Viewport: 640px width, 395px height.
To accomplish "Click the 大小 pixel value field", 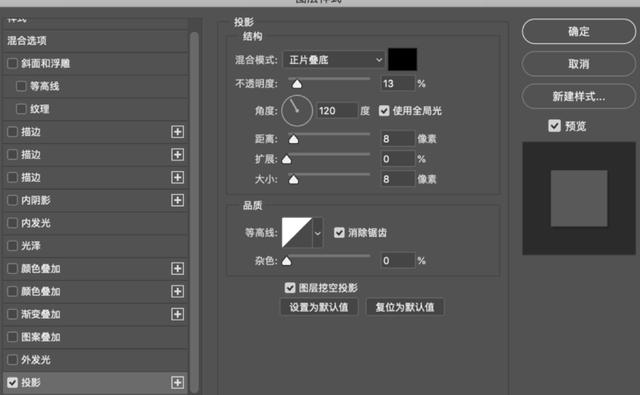I will coord(398,179).
